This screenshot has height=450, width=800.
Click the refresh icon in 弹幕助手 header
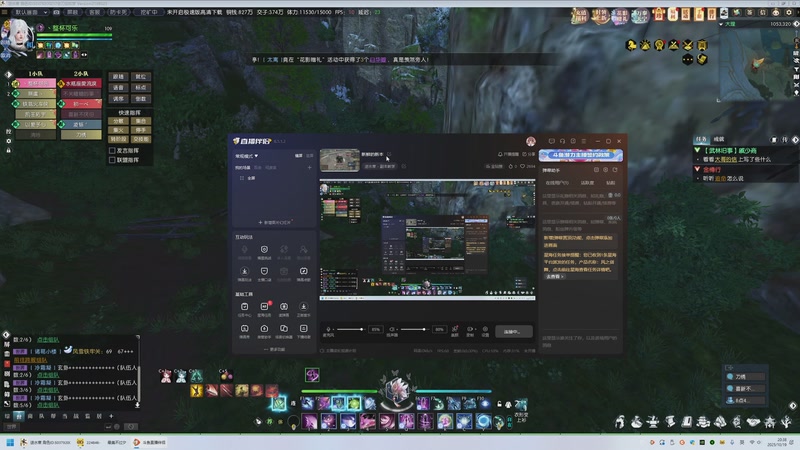[615, 170]
